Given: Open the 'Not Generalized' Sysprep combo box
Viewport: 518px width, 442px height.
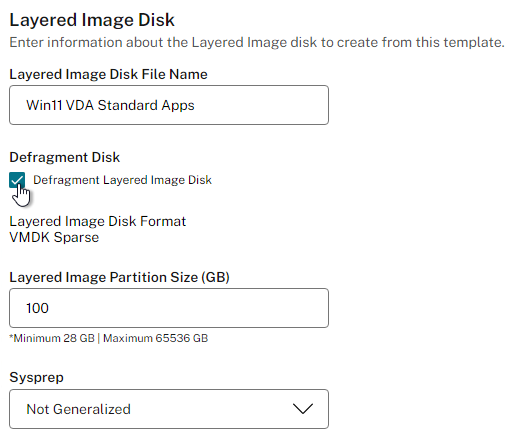Looking at the screenshot, I should pyautogui.click(x=169, y=409).
